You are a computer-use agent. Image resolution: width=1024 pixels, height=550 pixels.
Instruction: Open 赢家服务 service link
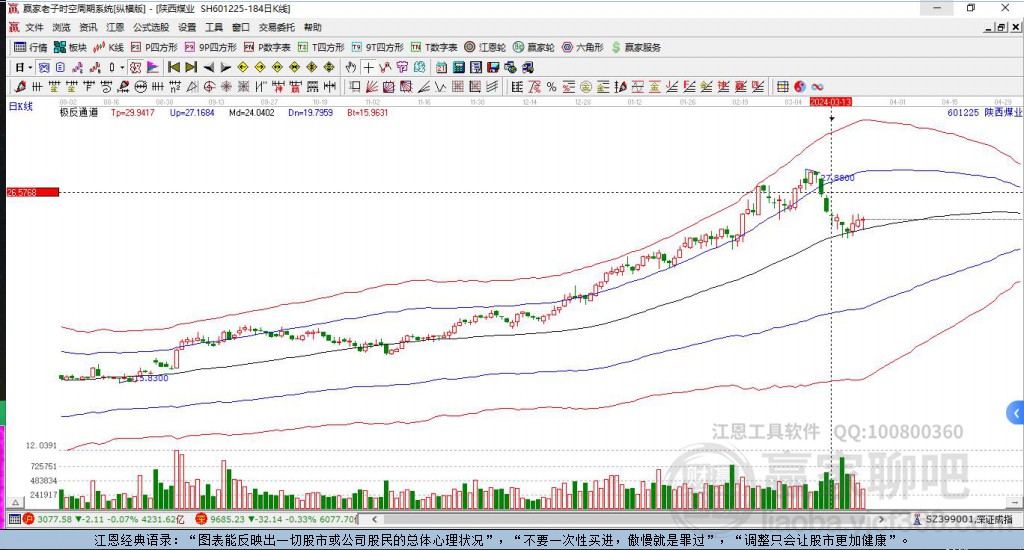point(636,47)
